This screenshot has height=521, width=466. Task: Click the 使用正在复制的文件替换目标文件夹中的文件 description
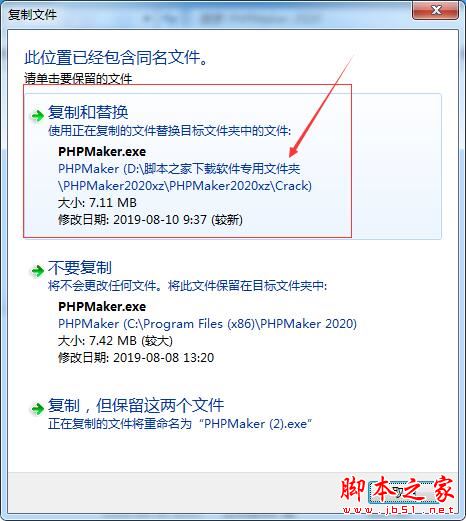(169, 131)
